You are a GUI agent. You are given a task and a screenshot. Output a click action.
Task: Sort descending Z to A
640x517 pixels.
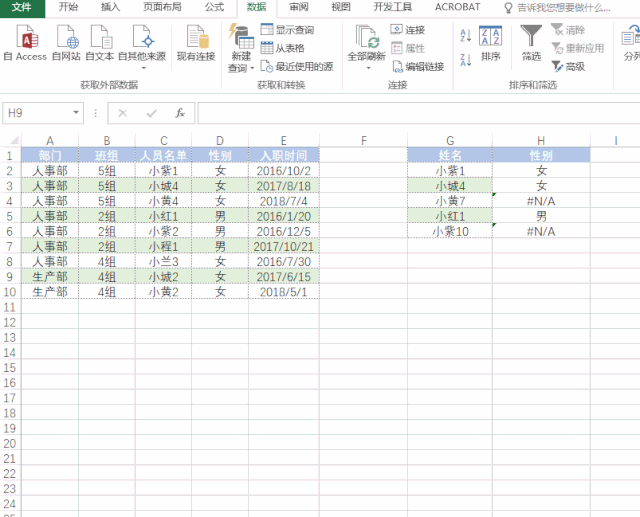click(x=466, y=60)
